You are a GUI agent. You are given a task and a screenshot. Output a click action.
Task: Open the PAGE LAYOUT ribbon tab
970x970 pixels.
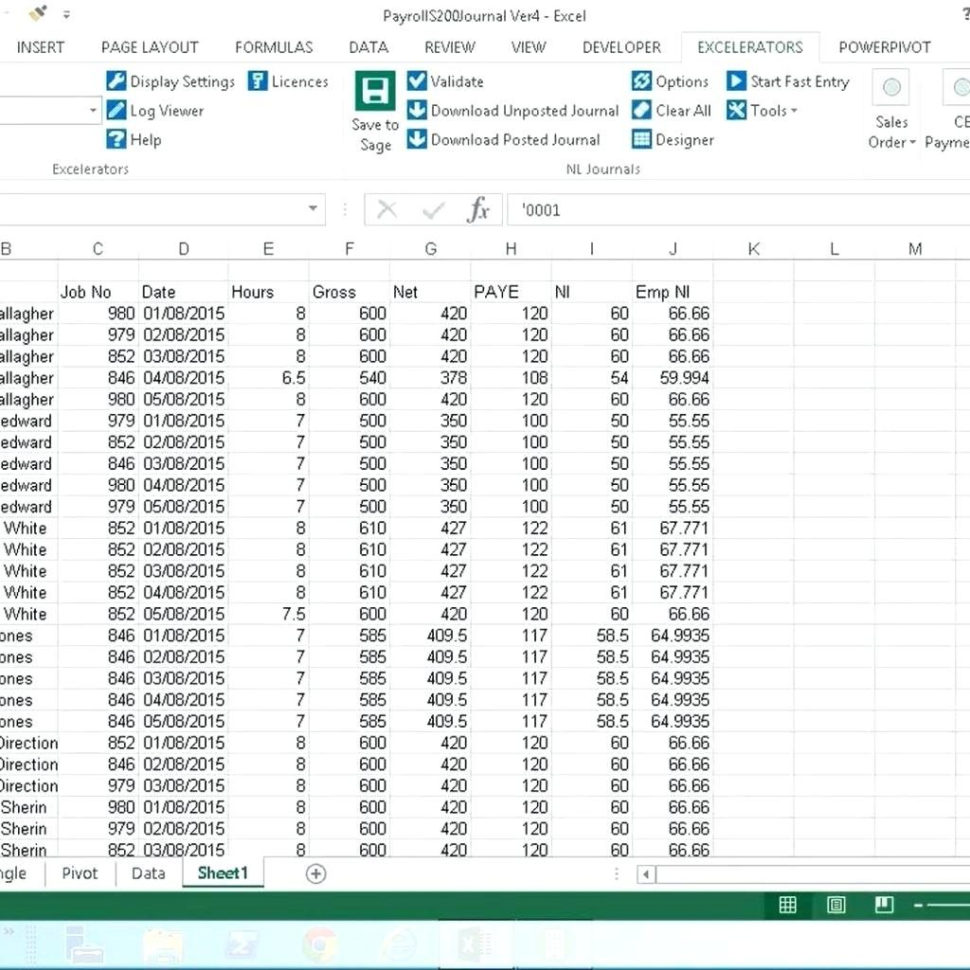(150, 48)
